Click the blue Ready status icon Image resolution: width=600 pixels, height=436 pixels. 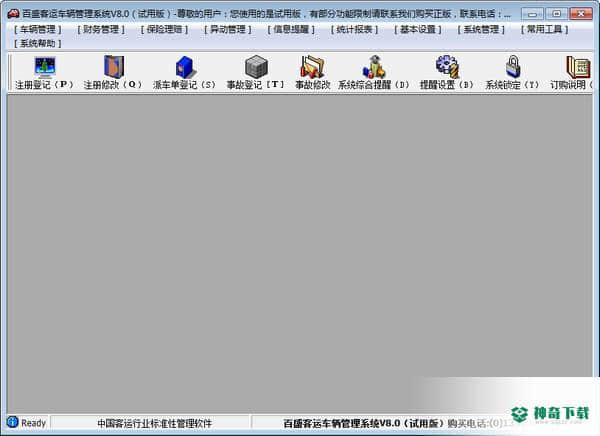(12, 422)
